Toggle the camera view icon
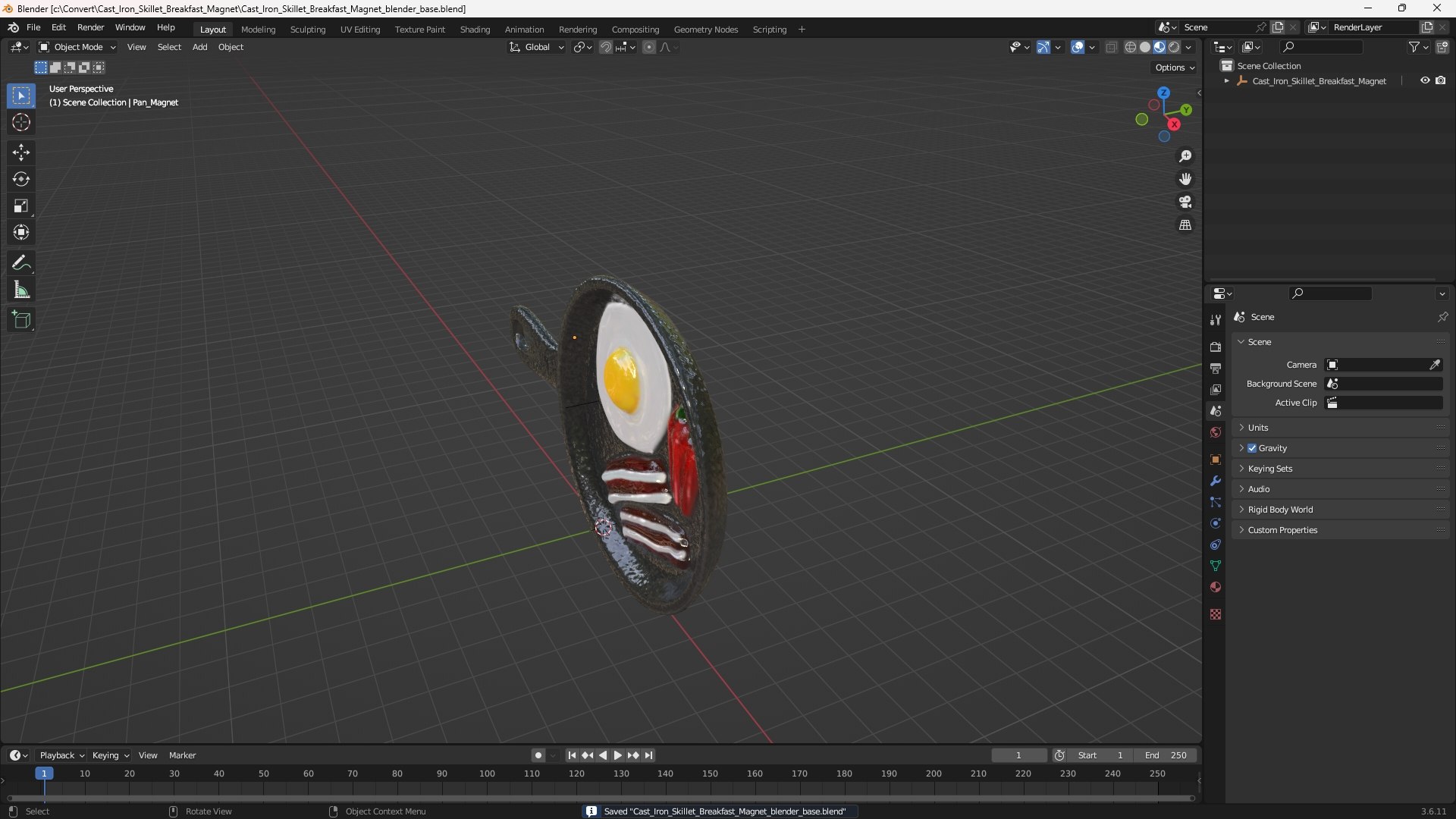1456x819 pixels. [x=1185, y=202]
